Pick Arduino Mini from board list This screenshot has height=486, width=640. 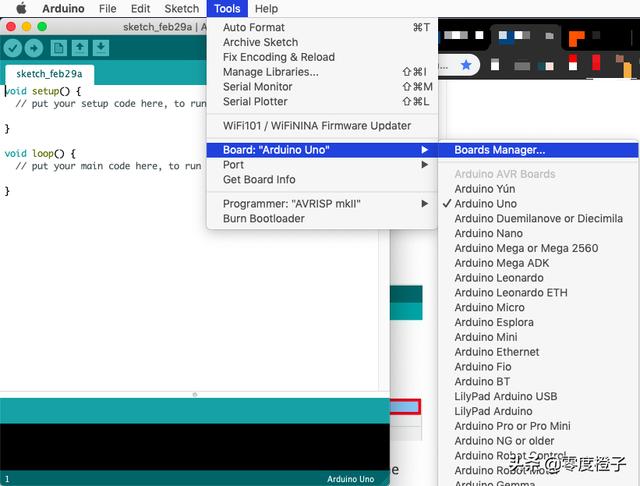coord(538,337)
